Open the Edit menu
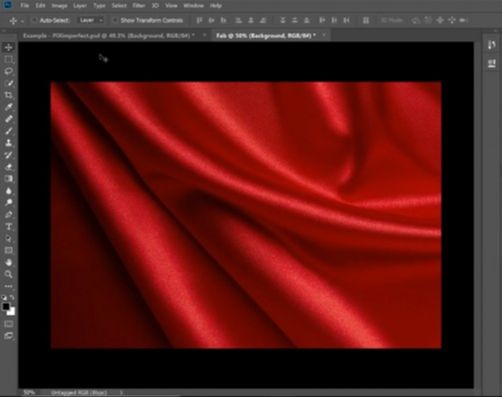 [40, 6]
